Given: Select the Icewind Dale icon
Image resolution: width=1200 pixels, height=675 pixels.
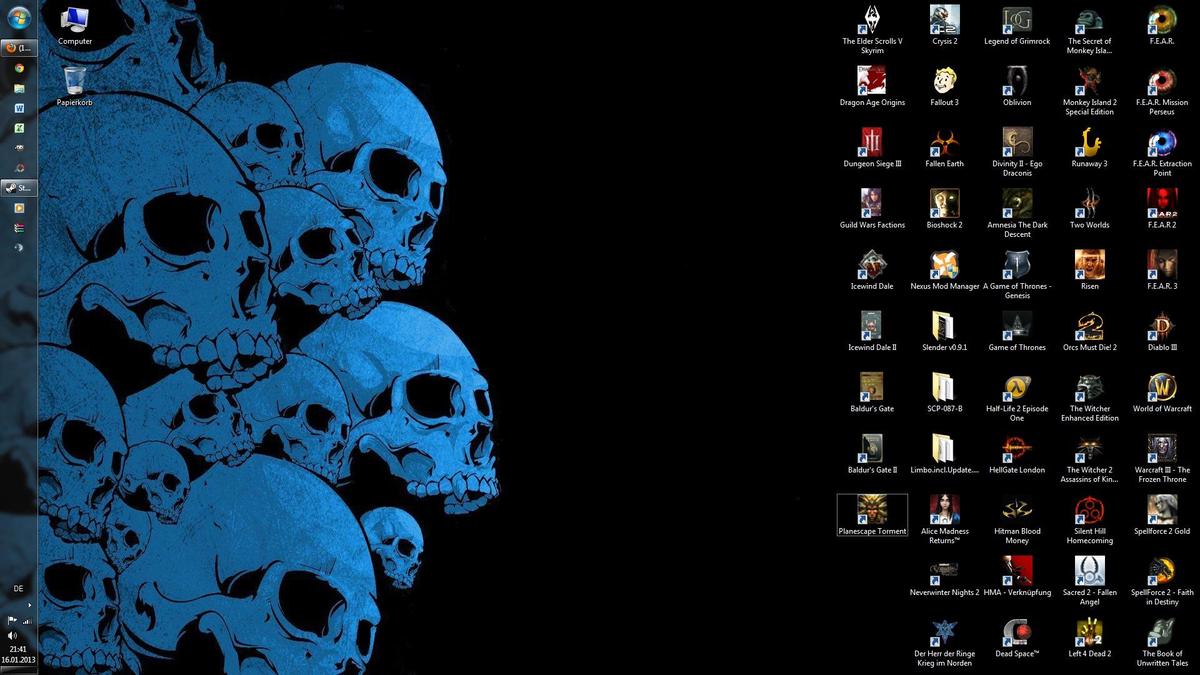Looking at the screenshot, I should (872, 270).
